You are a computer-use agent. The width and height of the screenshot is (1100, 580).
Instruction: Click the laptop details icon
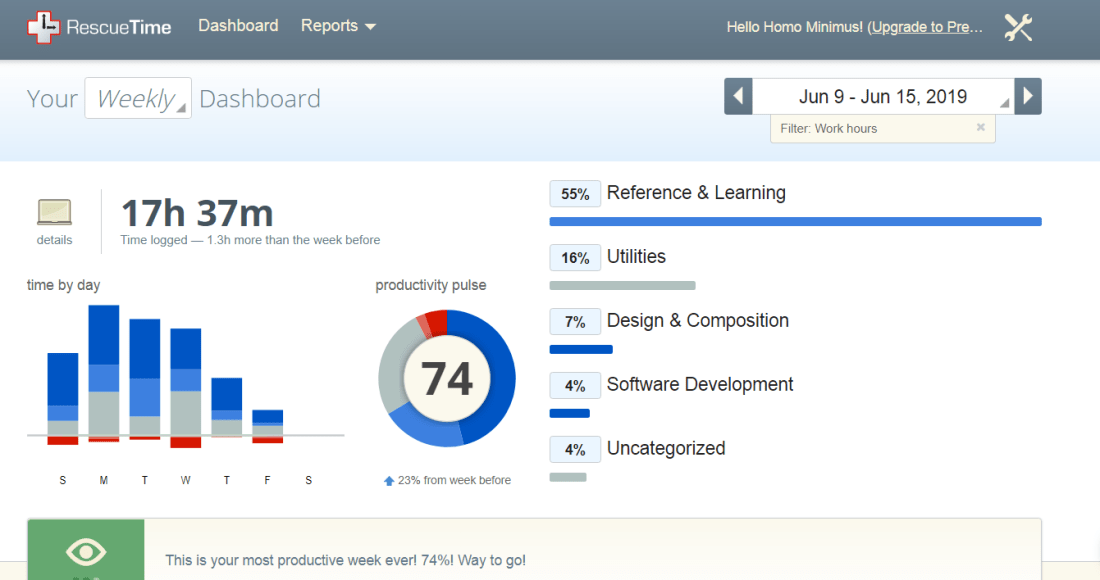pyautogui.click(x=54, y=212)
